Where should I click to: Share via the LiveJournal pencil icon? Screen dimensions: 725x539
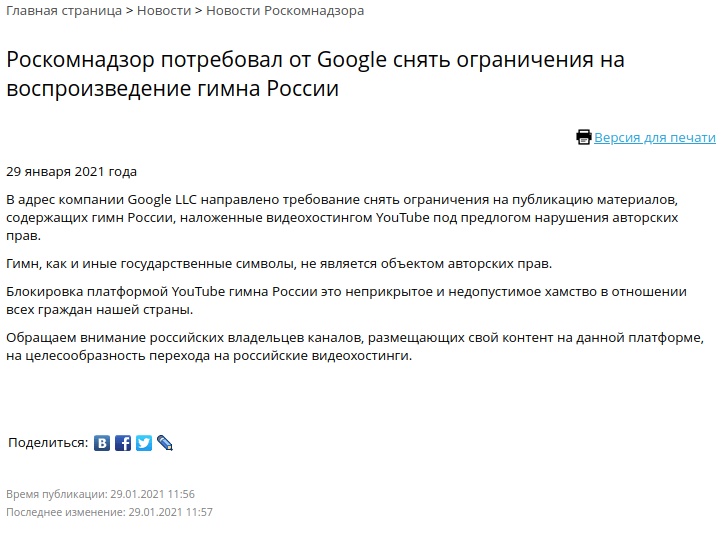tap(165, 443)
